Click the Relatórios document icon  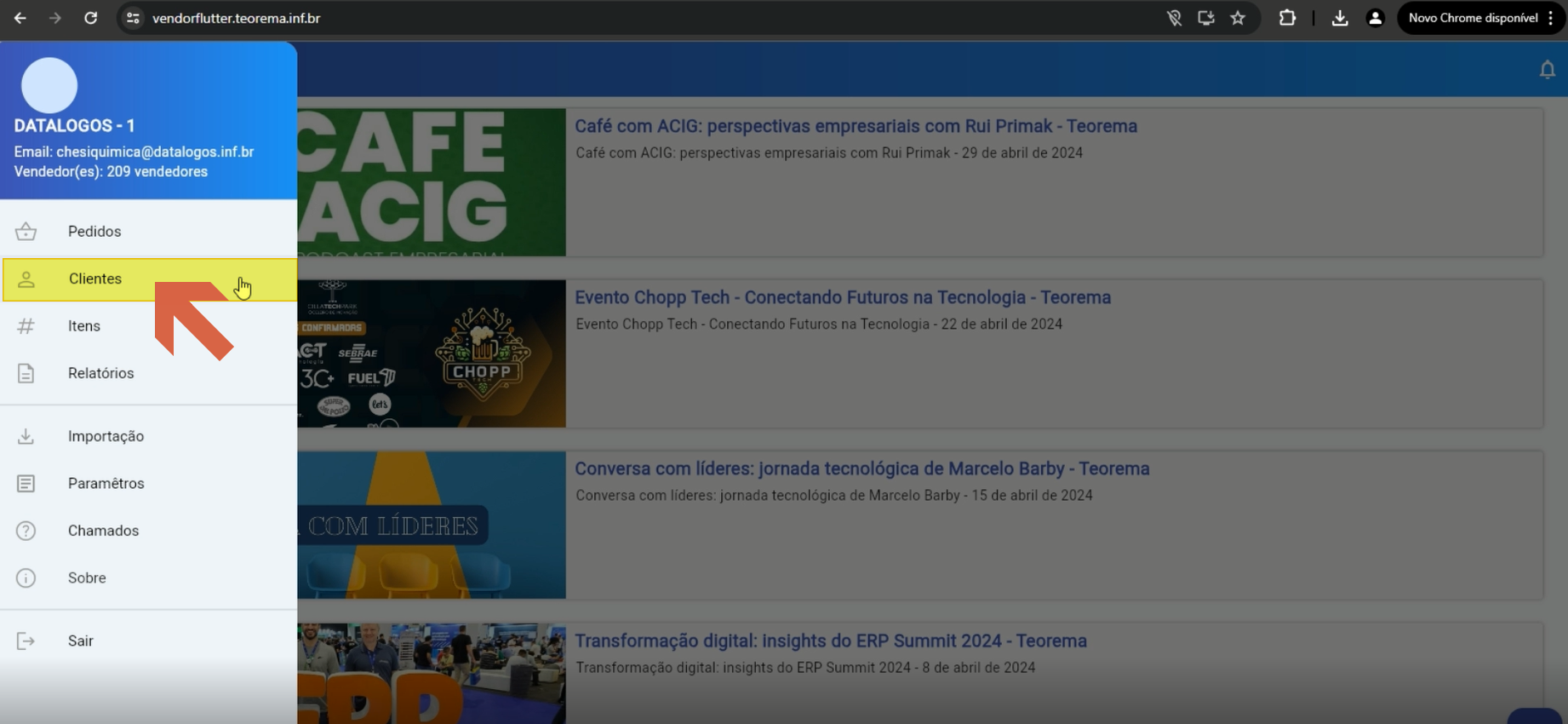click(x=26, y=373)
